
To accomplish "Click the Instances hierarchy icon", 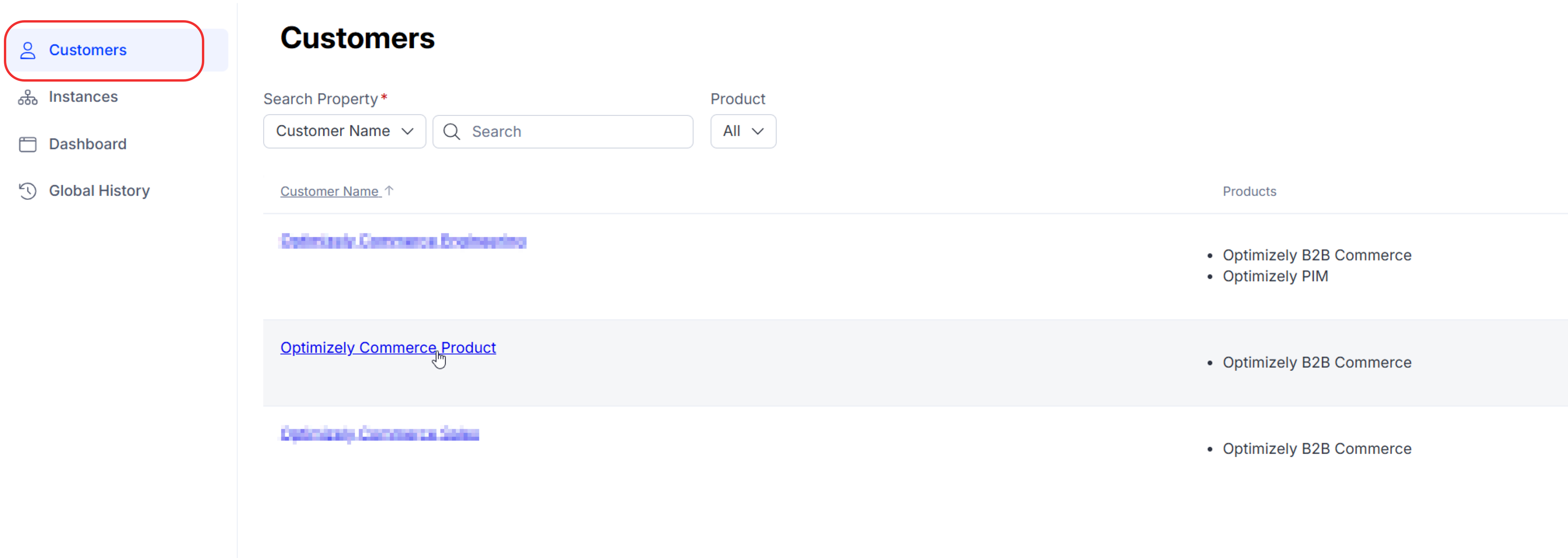I will [x=28, y=96].
